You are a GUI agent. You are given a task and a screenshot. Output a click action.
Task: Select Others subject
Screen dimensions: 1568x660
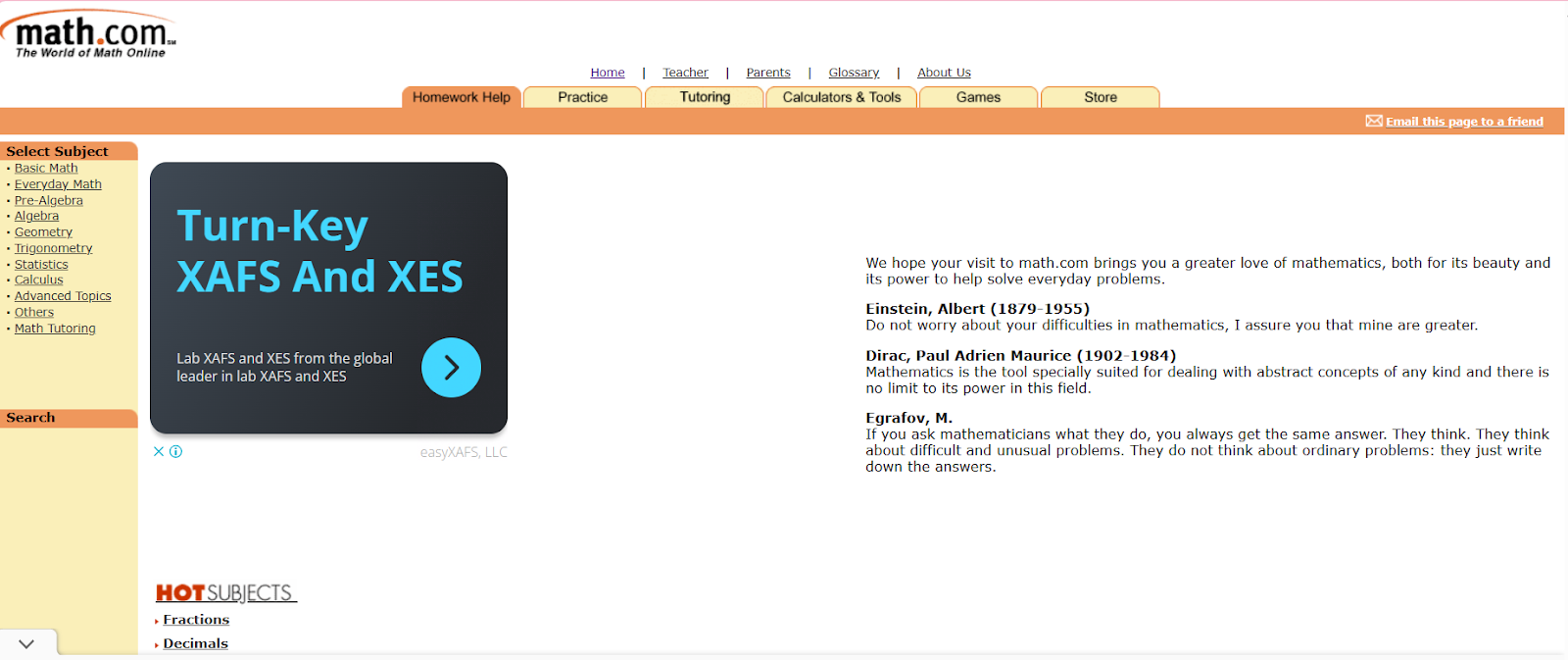point(34,313)
